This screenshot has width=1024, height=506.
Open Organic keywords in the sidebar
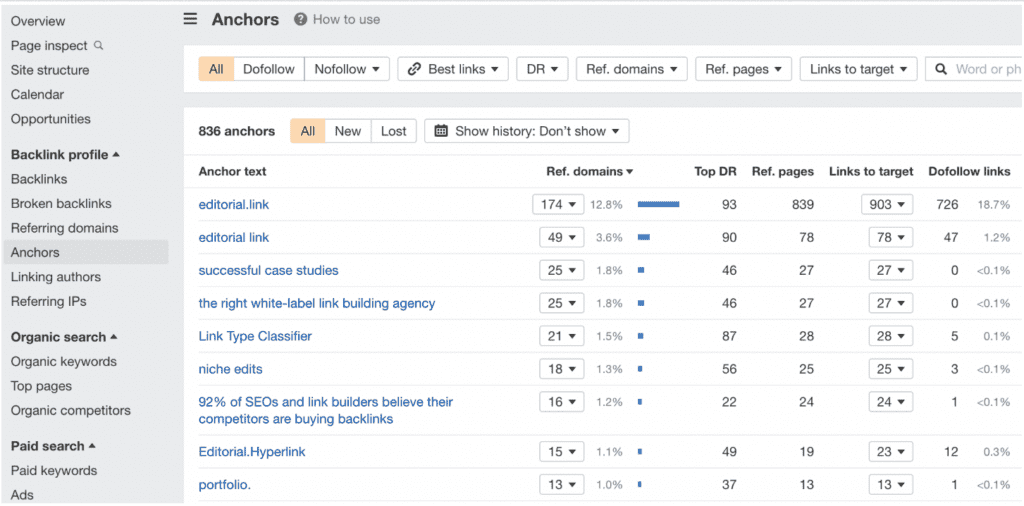click(x=63, y=362)
